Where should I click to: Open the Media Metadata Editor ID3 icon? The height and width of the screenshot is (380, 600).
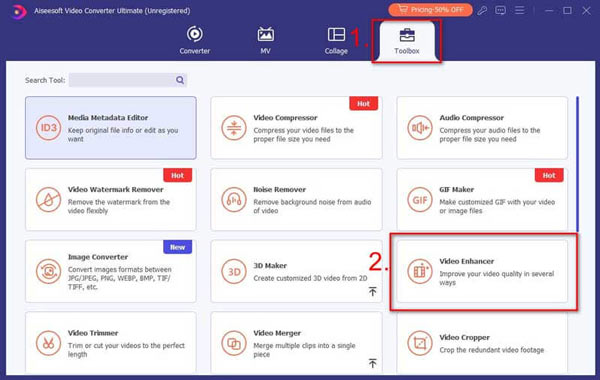(48, 128)
